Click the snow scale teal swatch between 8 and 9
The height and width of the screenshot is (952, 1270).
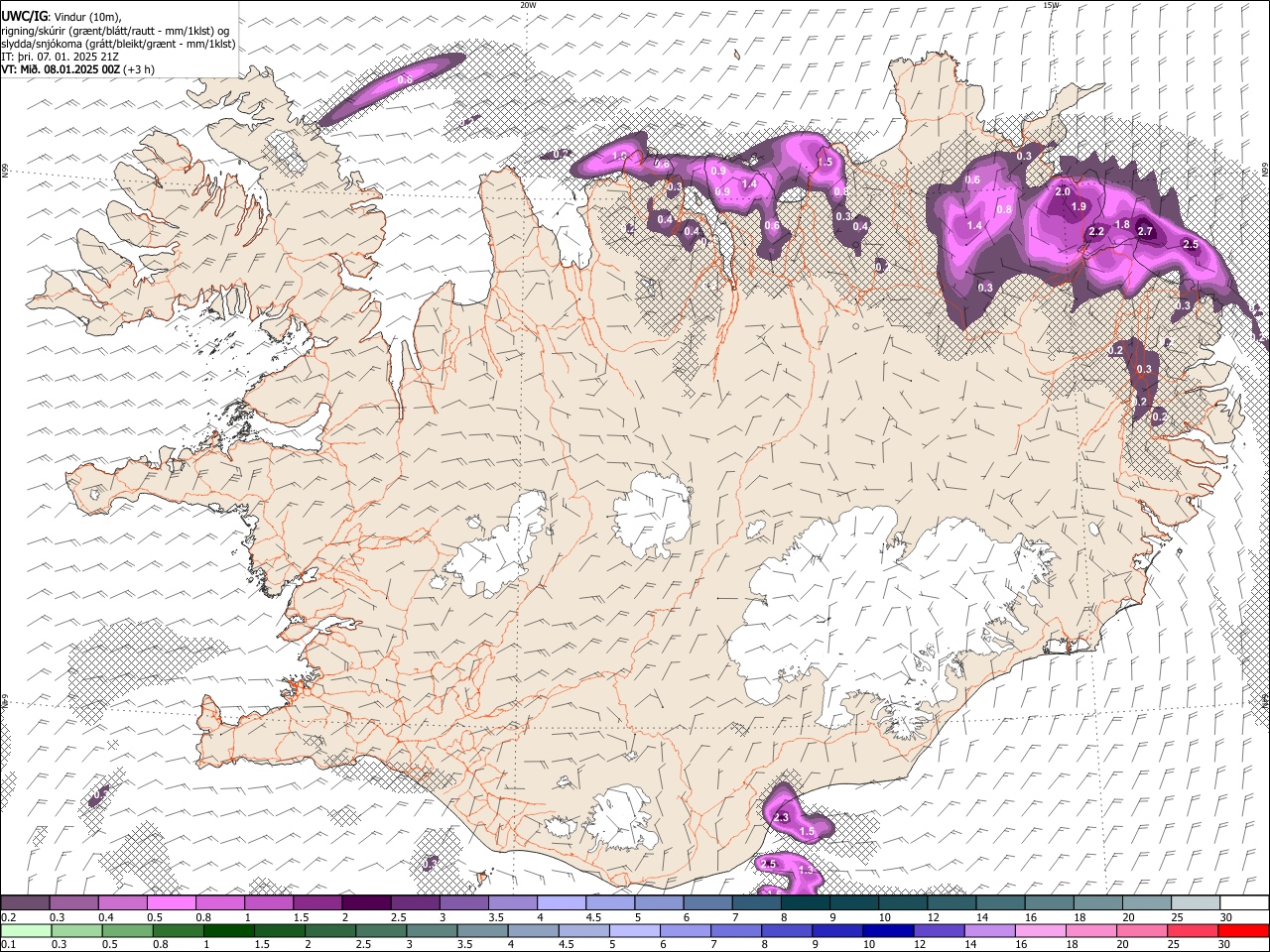pos(805,902)
